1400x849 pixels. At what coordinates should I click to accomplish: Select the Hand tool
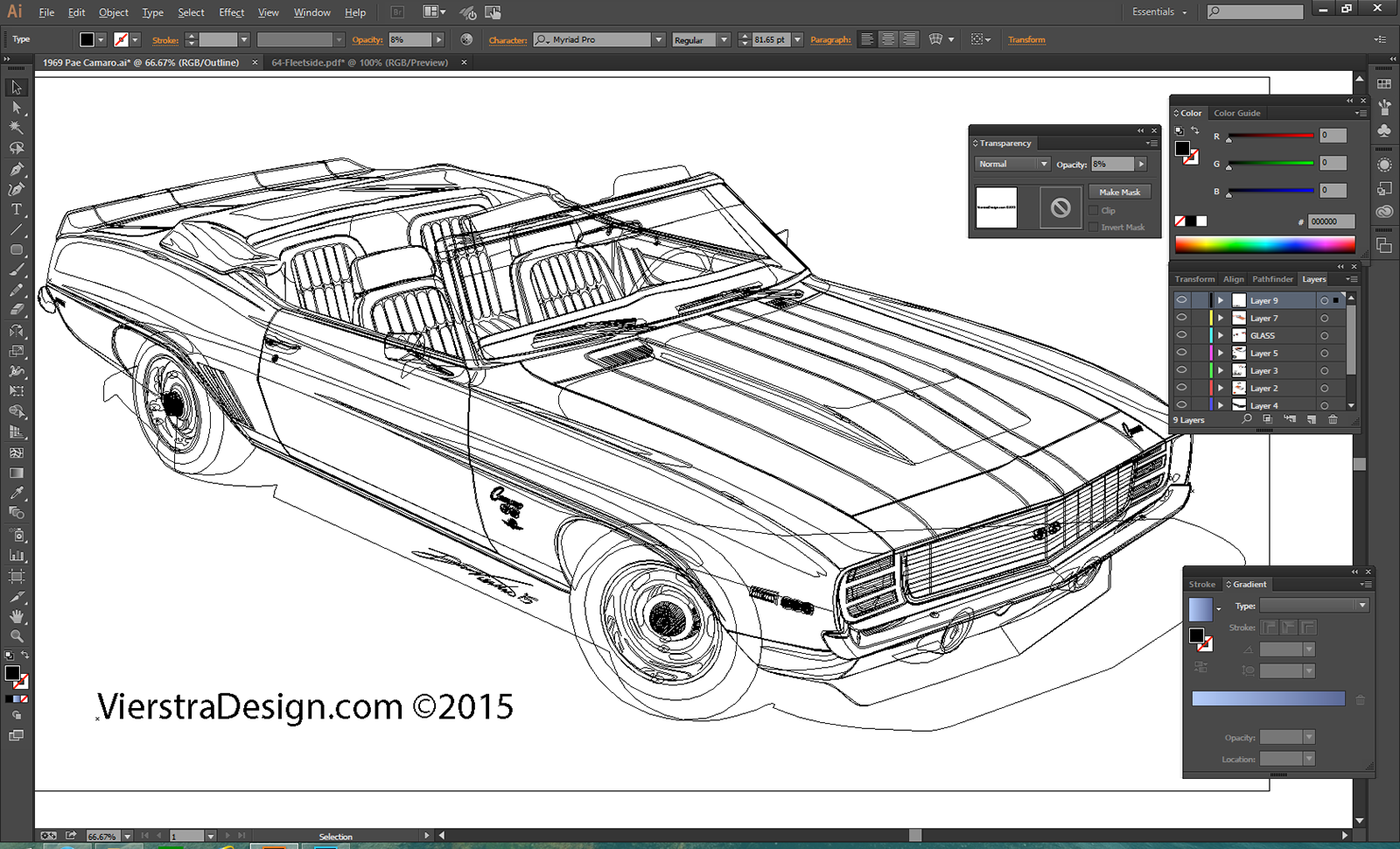pyautogui.click(x=16, y=616)
